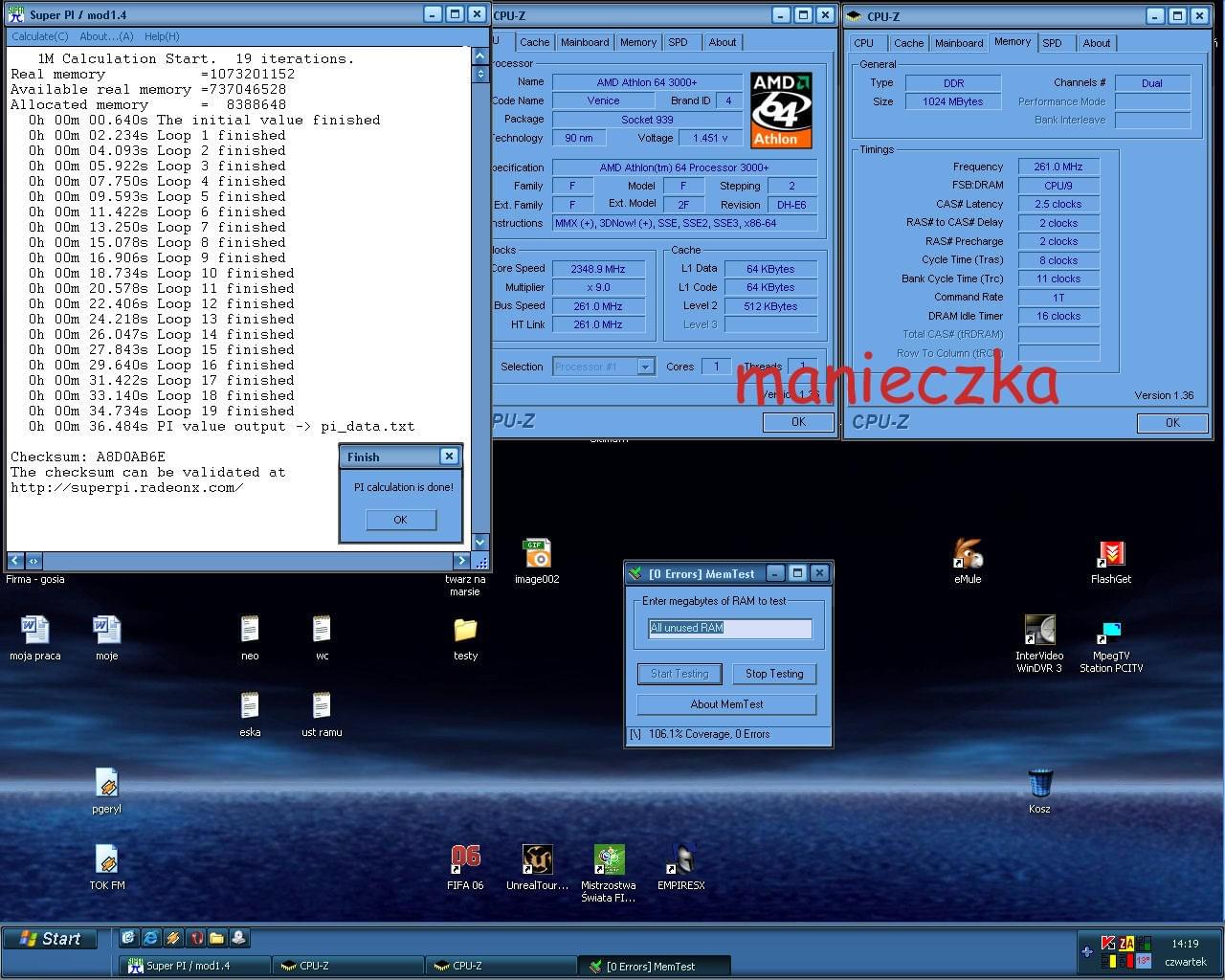The width and height of the screenshot is (1225, 980).
Task: Click Super PI scroll down arrow
Action: 480,542
